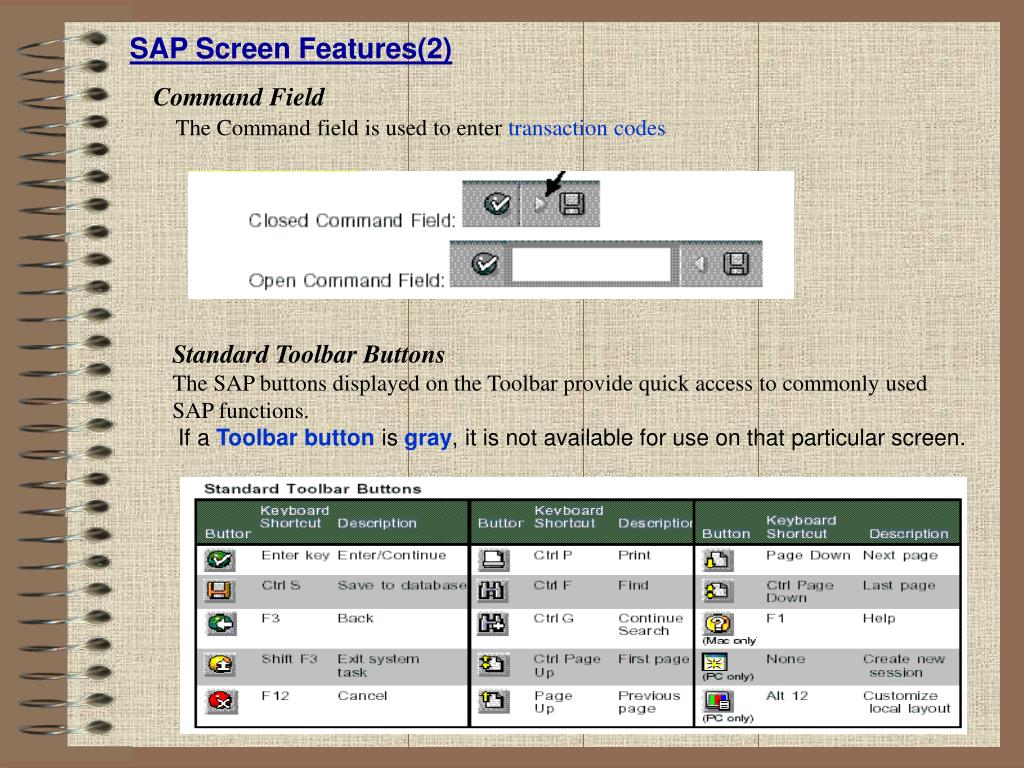1024x768 pixels.
Task: Click the green Back arrow icon
Action: coord(221,624)
